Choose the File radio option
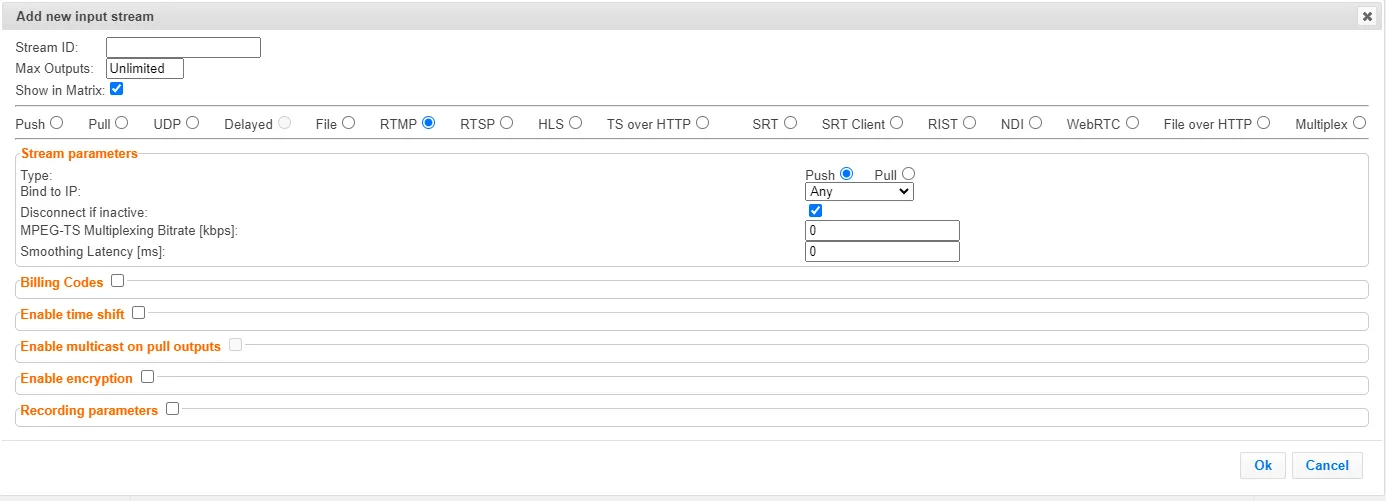The height and width of the screenshot is (501, 1386). 348,123
